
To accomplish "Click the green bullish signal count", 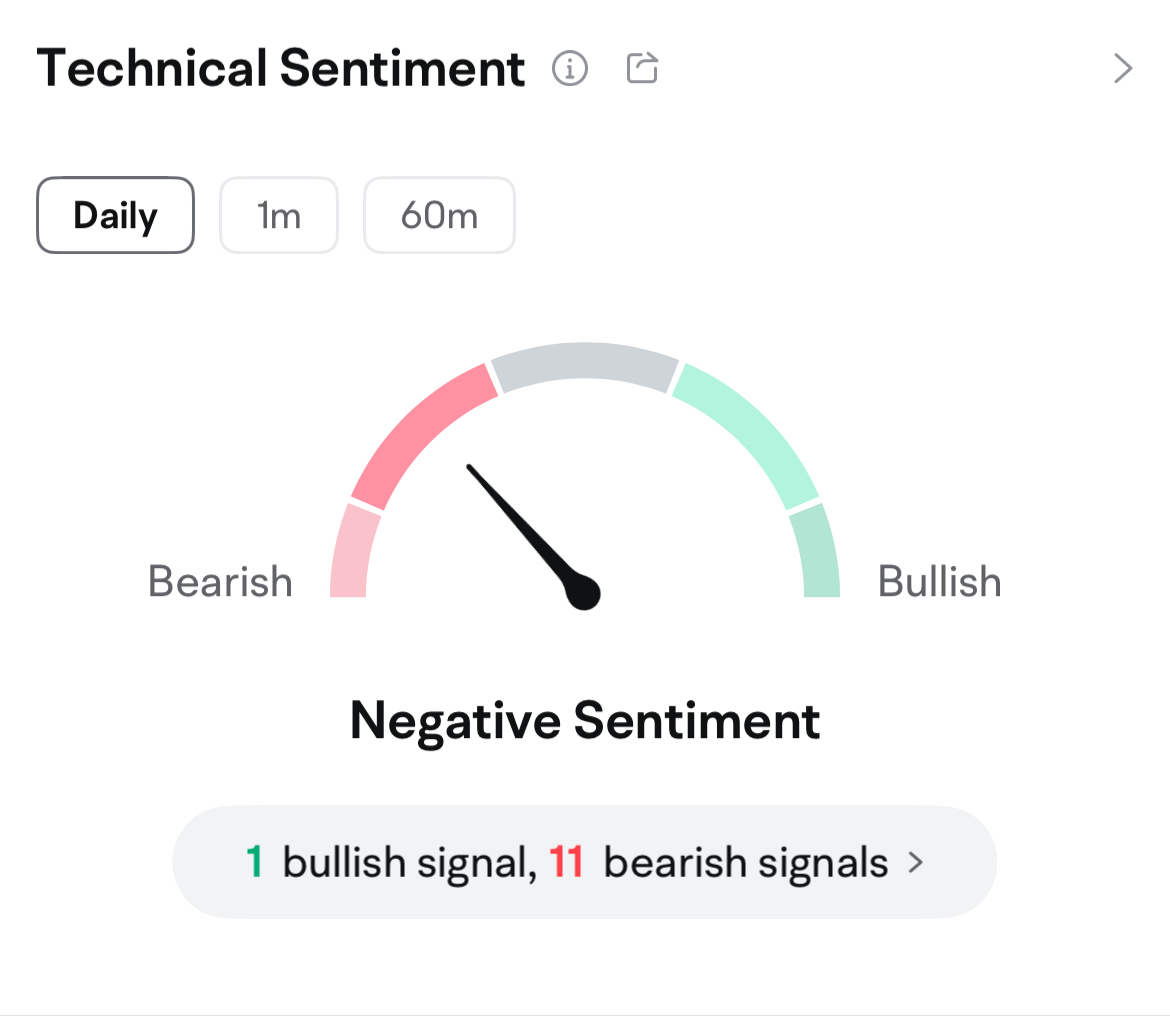I will 254,862.
